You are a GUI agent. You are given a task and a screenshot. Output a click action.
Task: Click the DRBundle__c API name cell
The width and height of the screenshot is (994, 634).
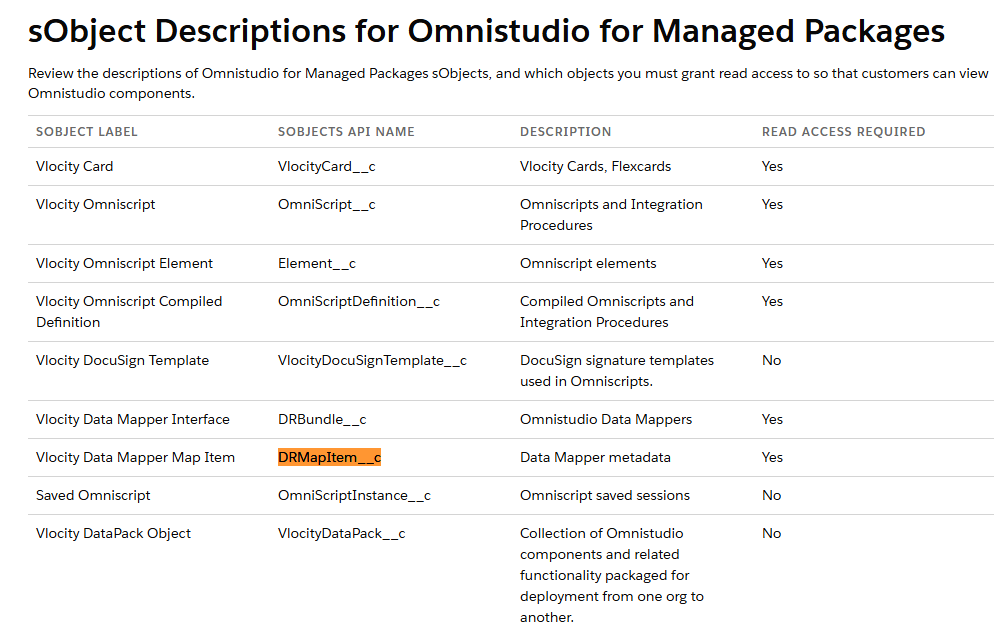click(314, 419)
